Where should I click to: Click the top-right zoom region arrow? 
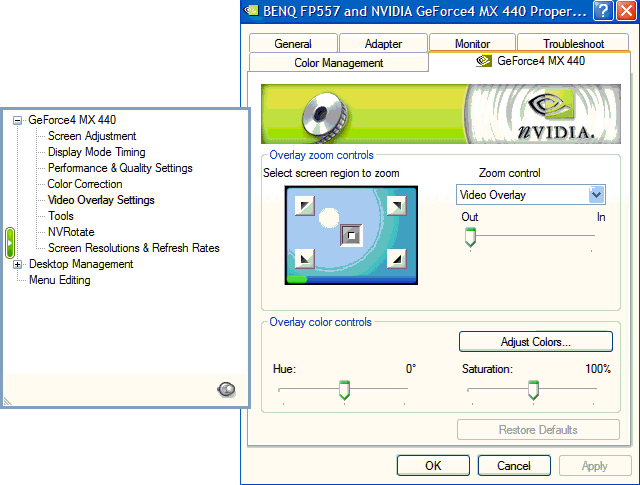coord(397,206)
